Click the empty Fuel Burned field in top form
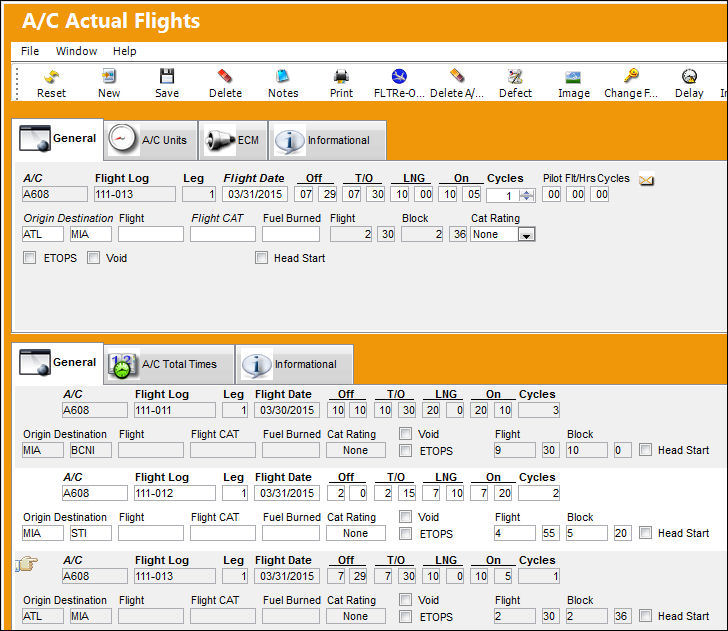 (291, 234)
